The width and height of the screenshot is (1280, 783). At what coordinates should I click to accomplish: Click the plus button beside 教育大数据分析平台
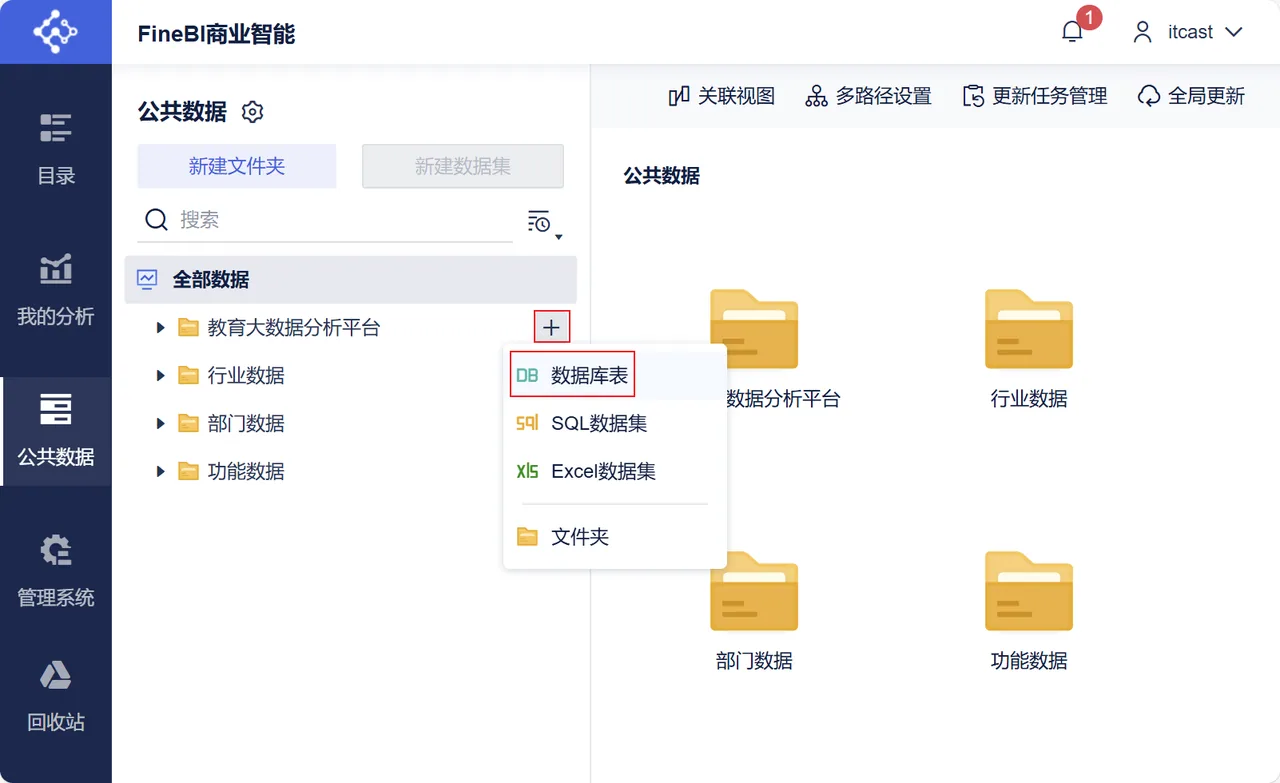552,327
